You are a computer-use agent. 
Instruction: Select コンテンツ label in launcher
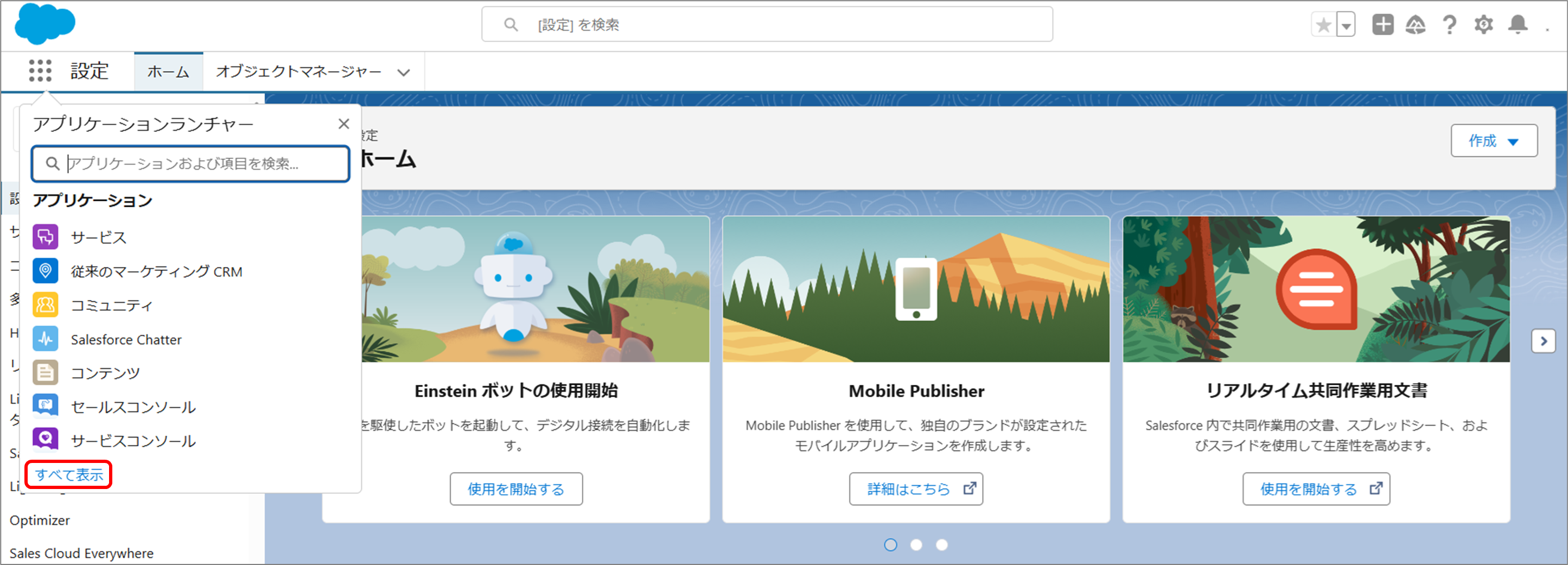click(x=105, y=373)
